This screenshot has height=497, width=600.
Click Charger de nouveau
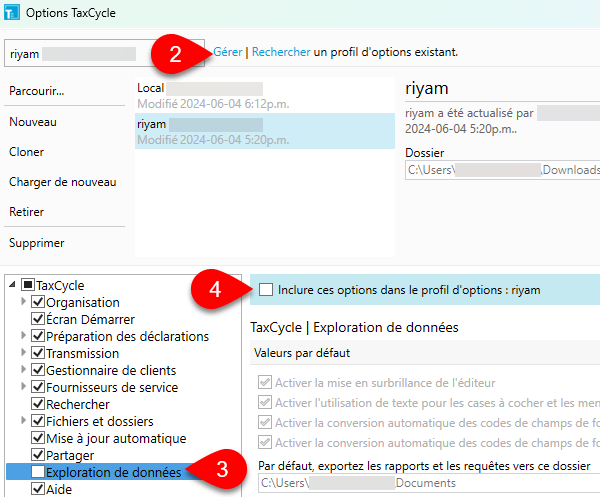point(63,182)
